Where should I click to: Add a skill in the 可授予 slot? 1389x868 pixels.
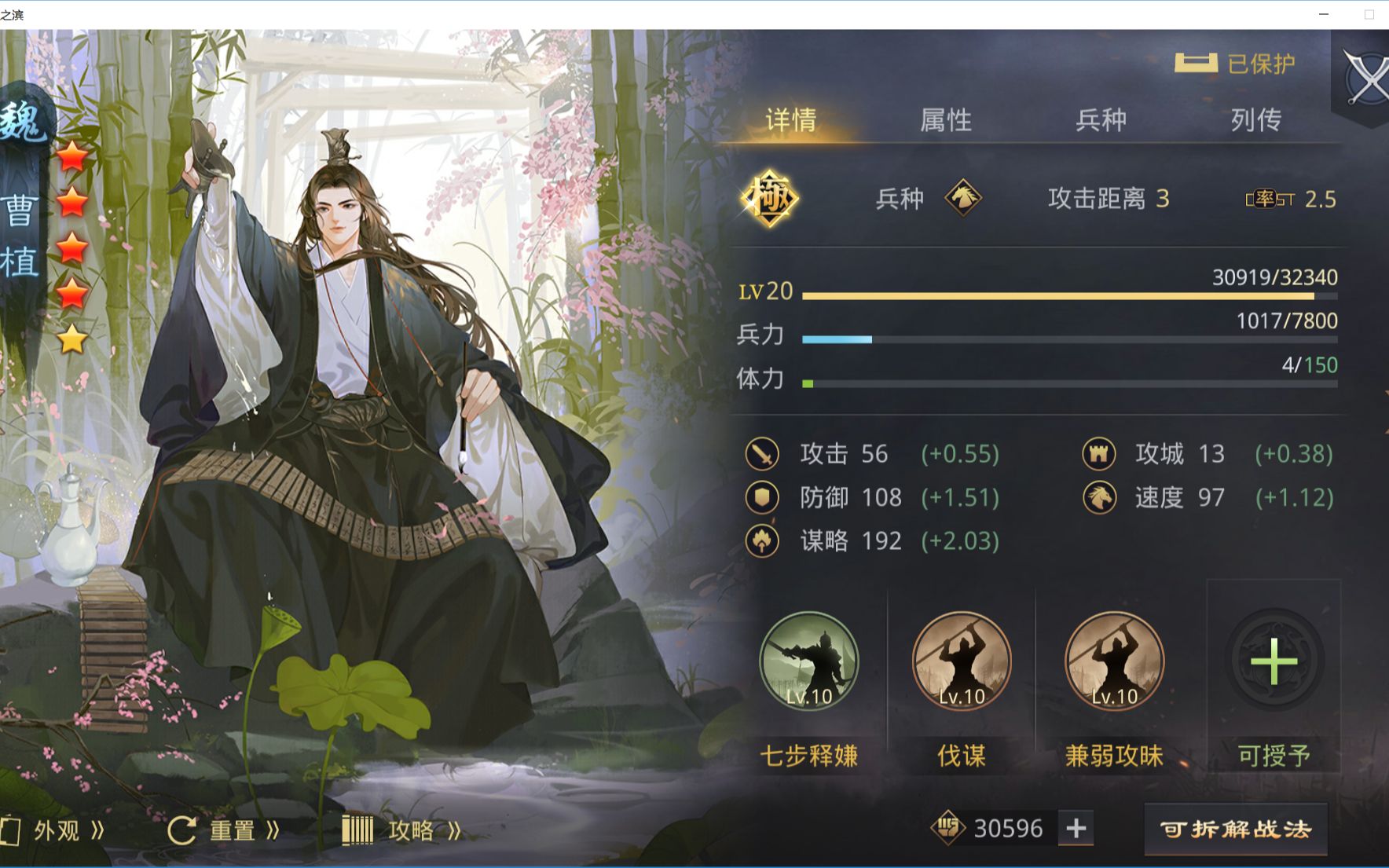tap(1274, 661)
